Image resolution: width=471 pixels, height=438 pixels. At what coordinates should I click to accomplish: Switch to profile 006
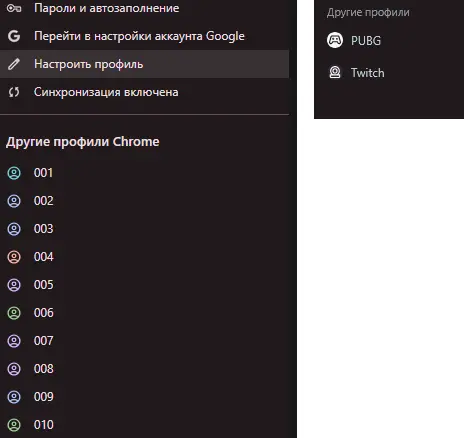click(144, 313)
